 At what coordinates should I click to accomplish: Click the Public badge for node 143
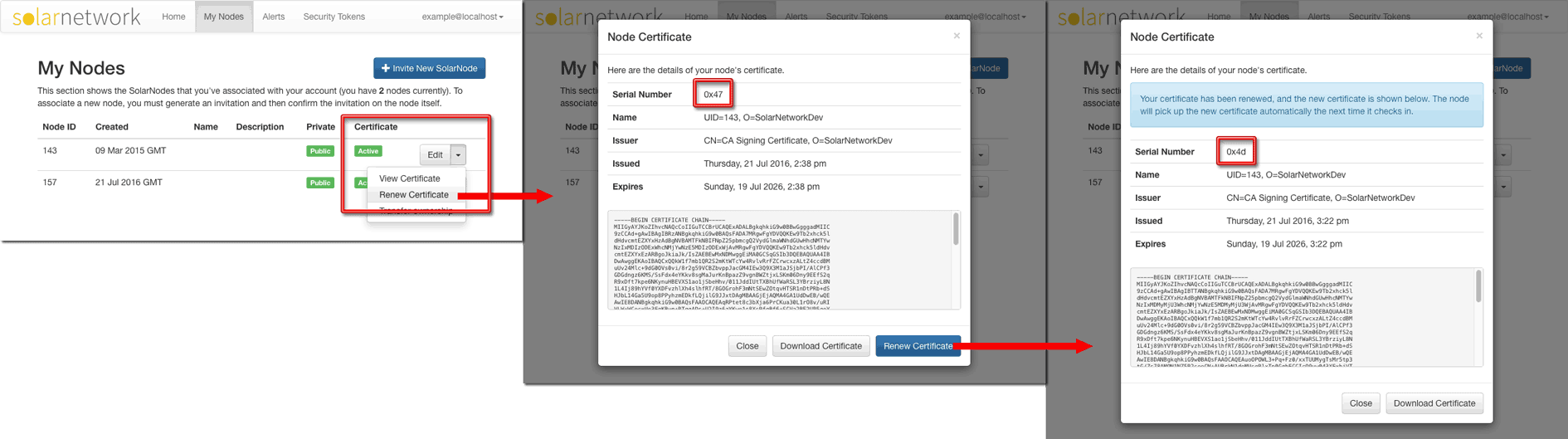point(320,151)
